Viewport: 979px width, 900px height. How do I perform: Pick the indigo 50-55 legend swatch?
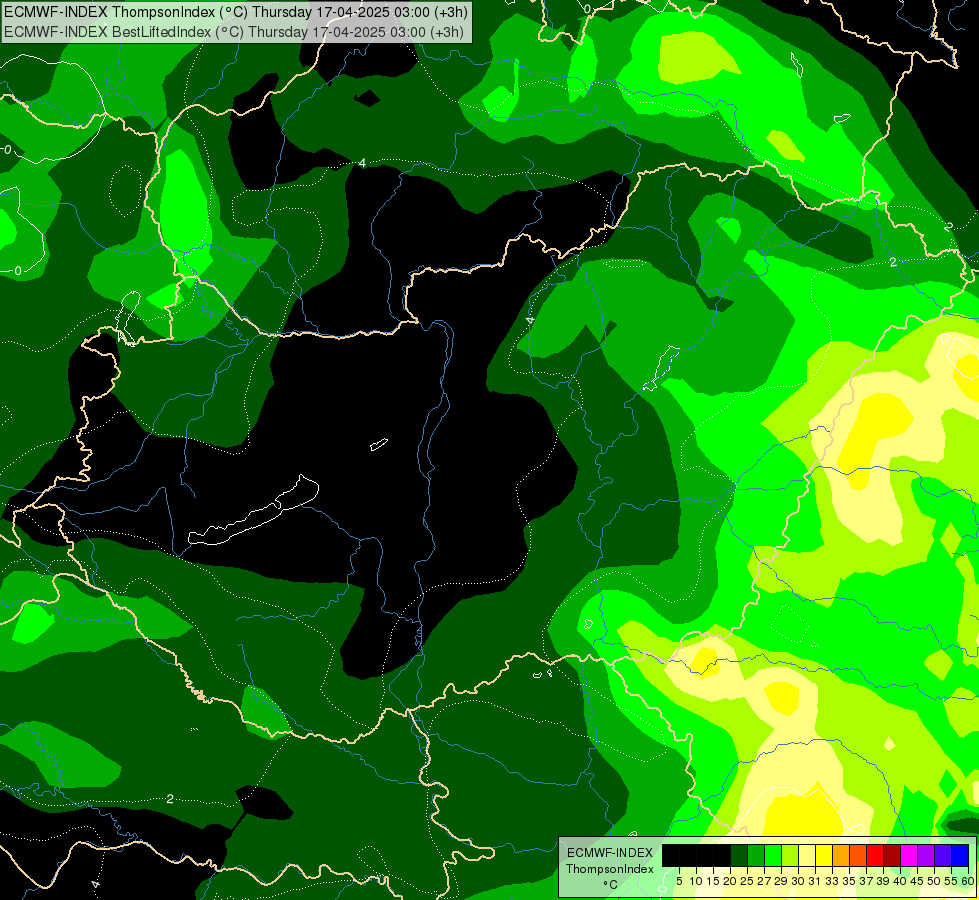943,855
